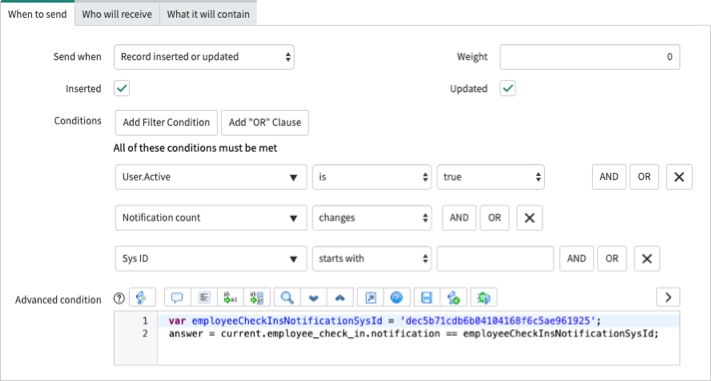Open the 'true' value dropdown
The width and height of the screenshot is (711, 381).
(x=491, y=177)
